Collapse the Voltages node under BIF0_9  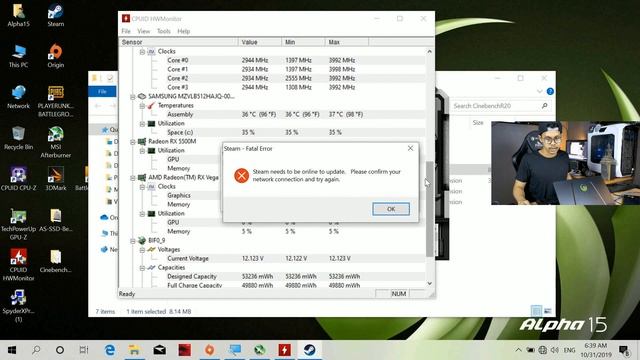pyautogui.click(x=142, y=249)
